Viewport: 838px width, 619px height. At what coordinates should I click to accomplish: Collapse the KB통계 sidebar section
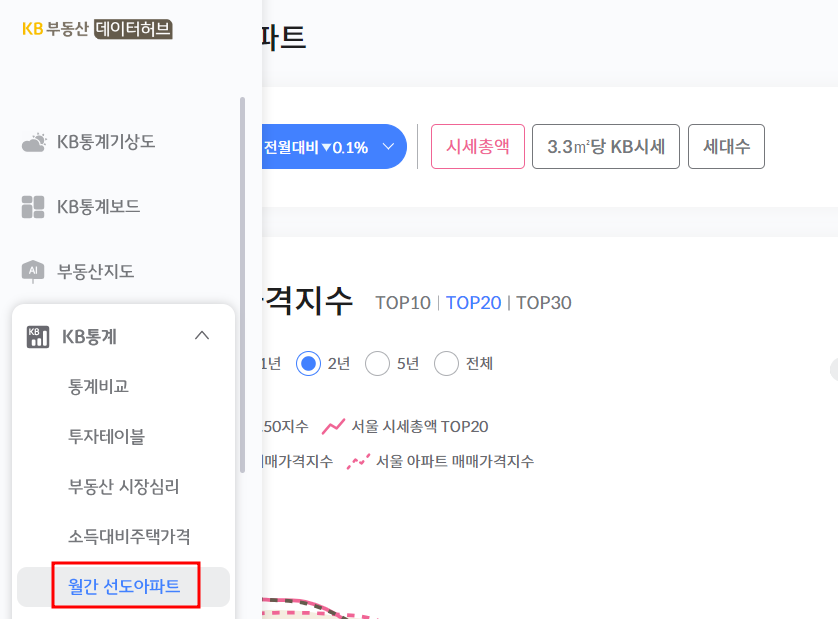coord(202,336)
